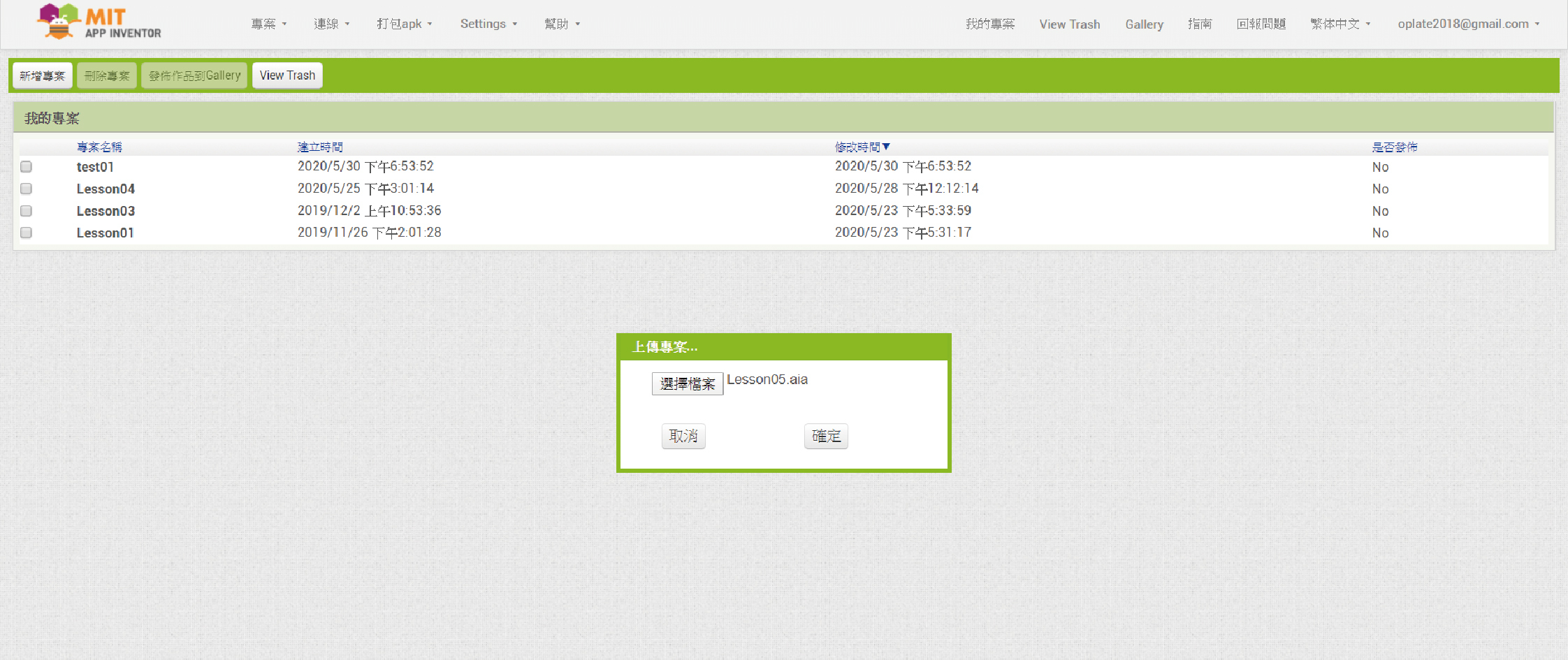1568x660 pixels.
Task: Expand the 連線 menu
Action: tap(331, 24)
